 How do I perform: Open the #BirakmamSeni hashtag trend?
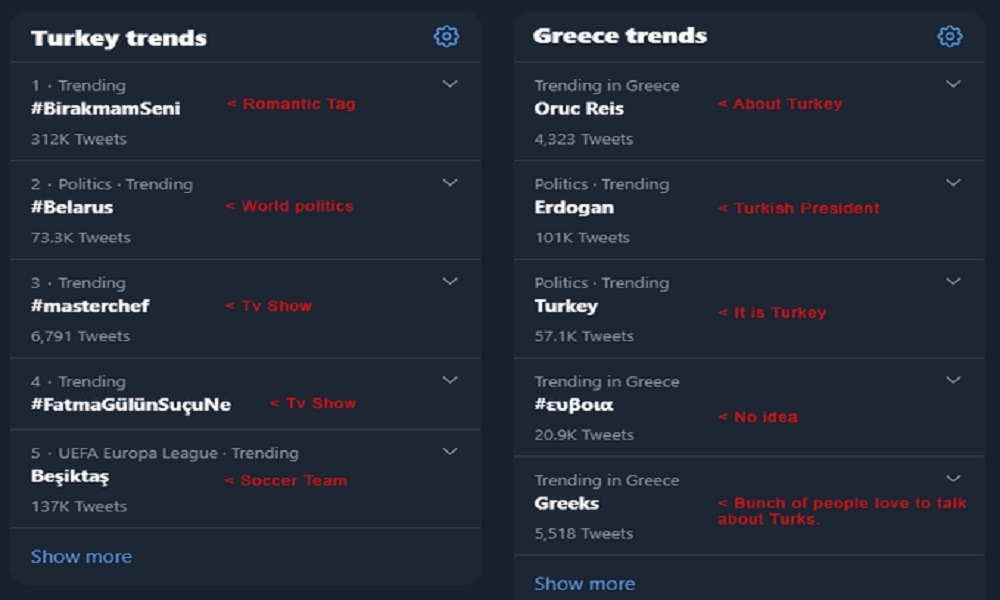tap(106, 109)
